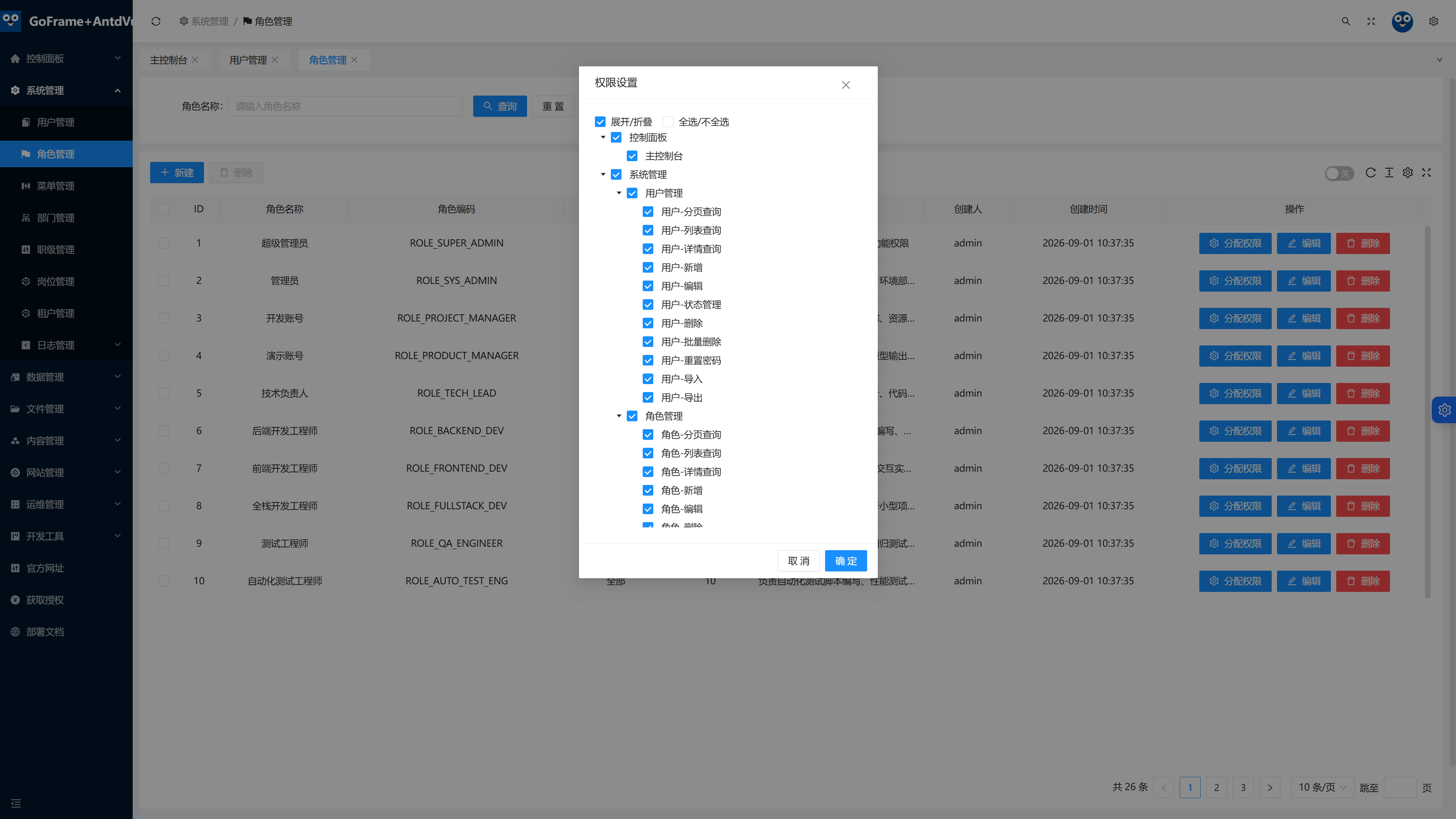This screenshot has height=819, width=1456.
Task: Uncheck 用户-重置密码 permission
Action: tap(648, 360)
